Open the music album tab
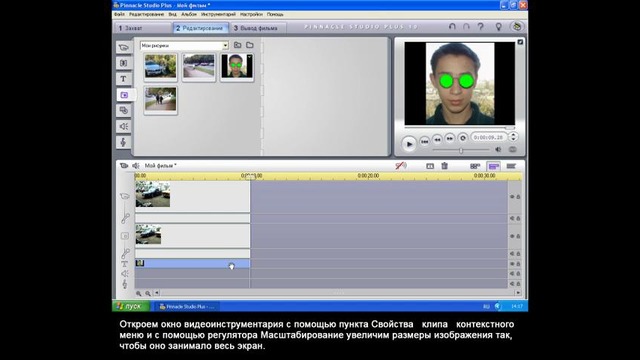640x360 pixels. [124, 142]
